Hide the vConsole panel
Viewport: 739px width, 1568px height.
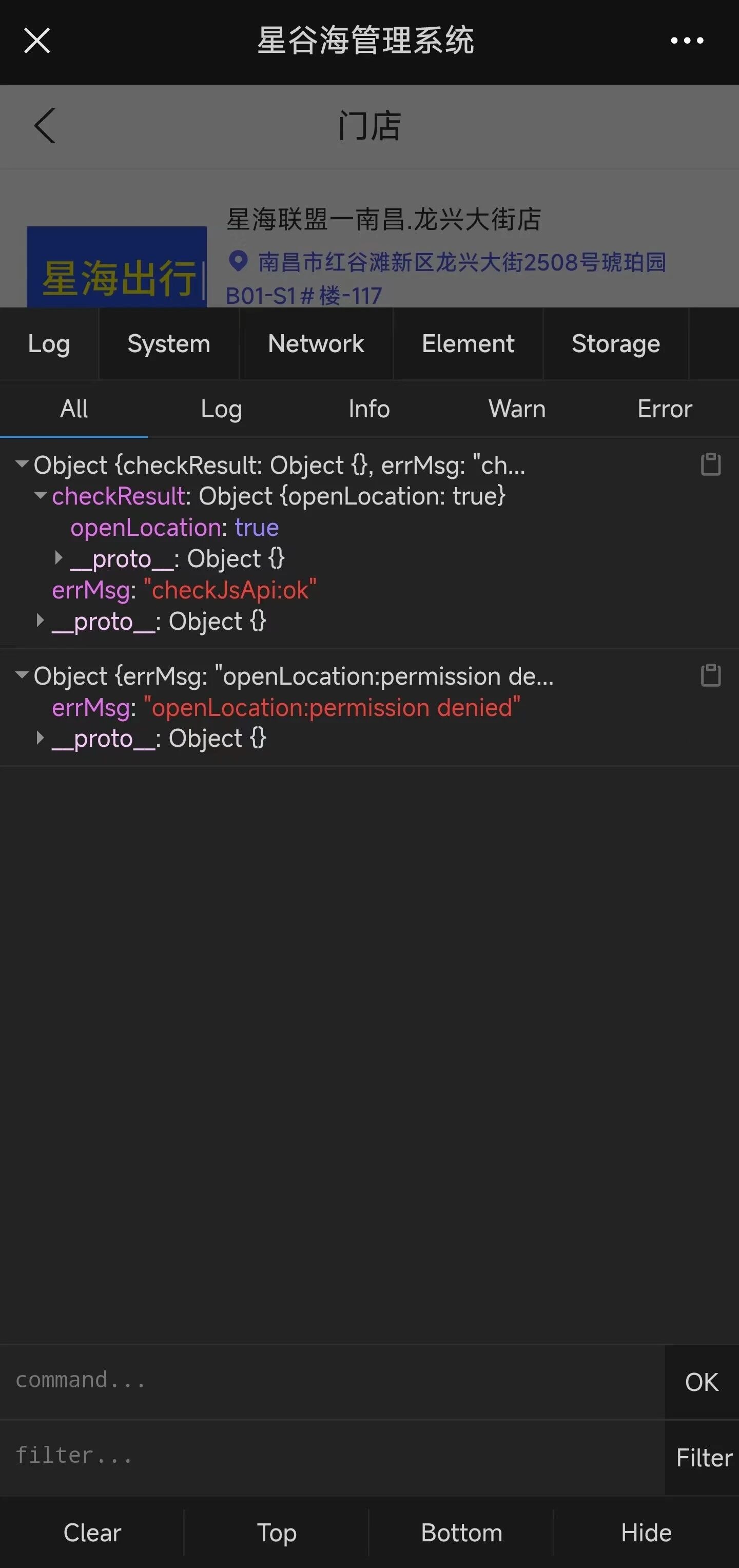click(646, 1533)
